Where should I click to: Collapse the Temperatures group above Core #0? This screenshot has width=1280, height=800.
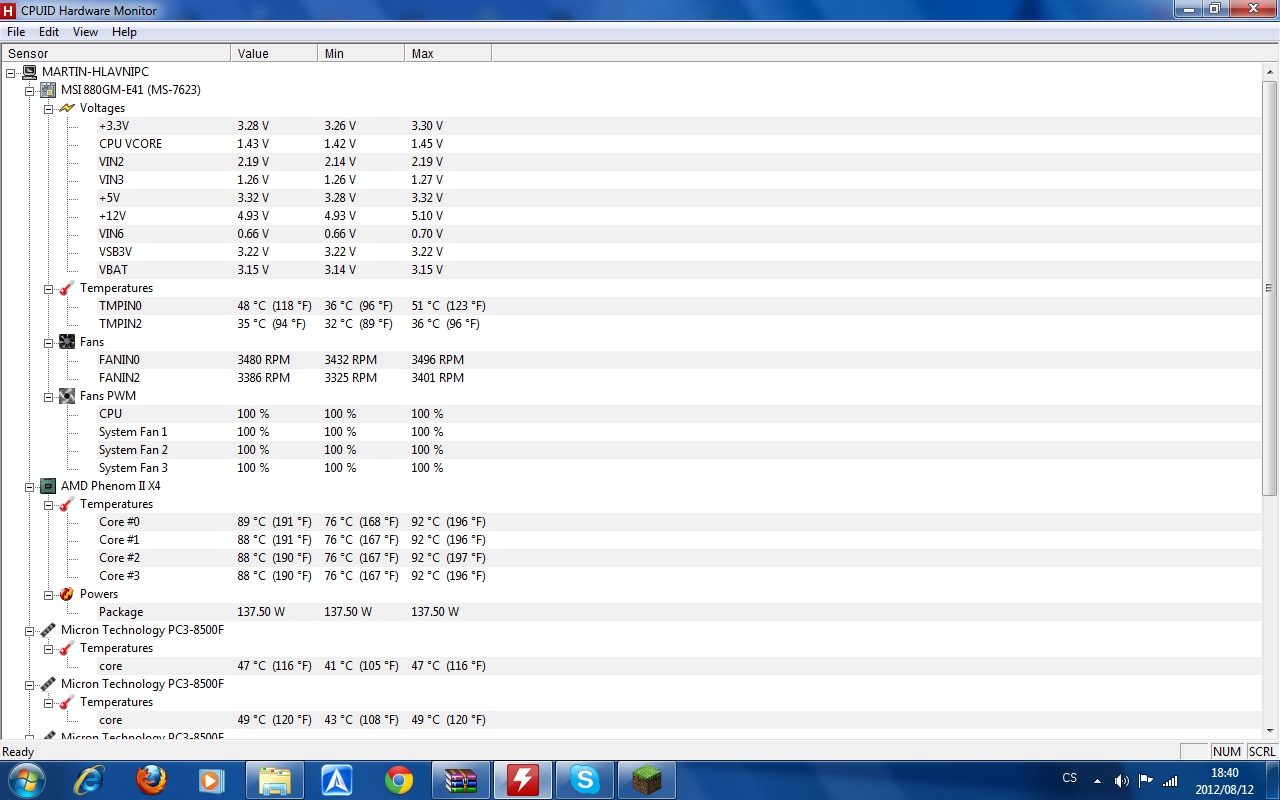pyautogui.click(x=48, y=504)
